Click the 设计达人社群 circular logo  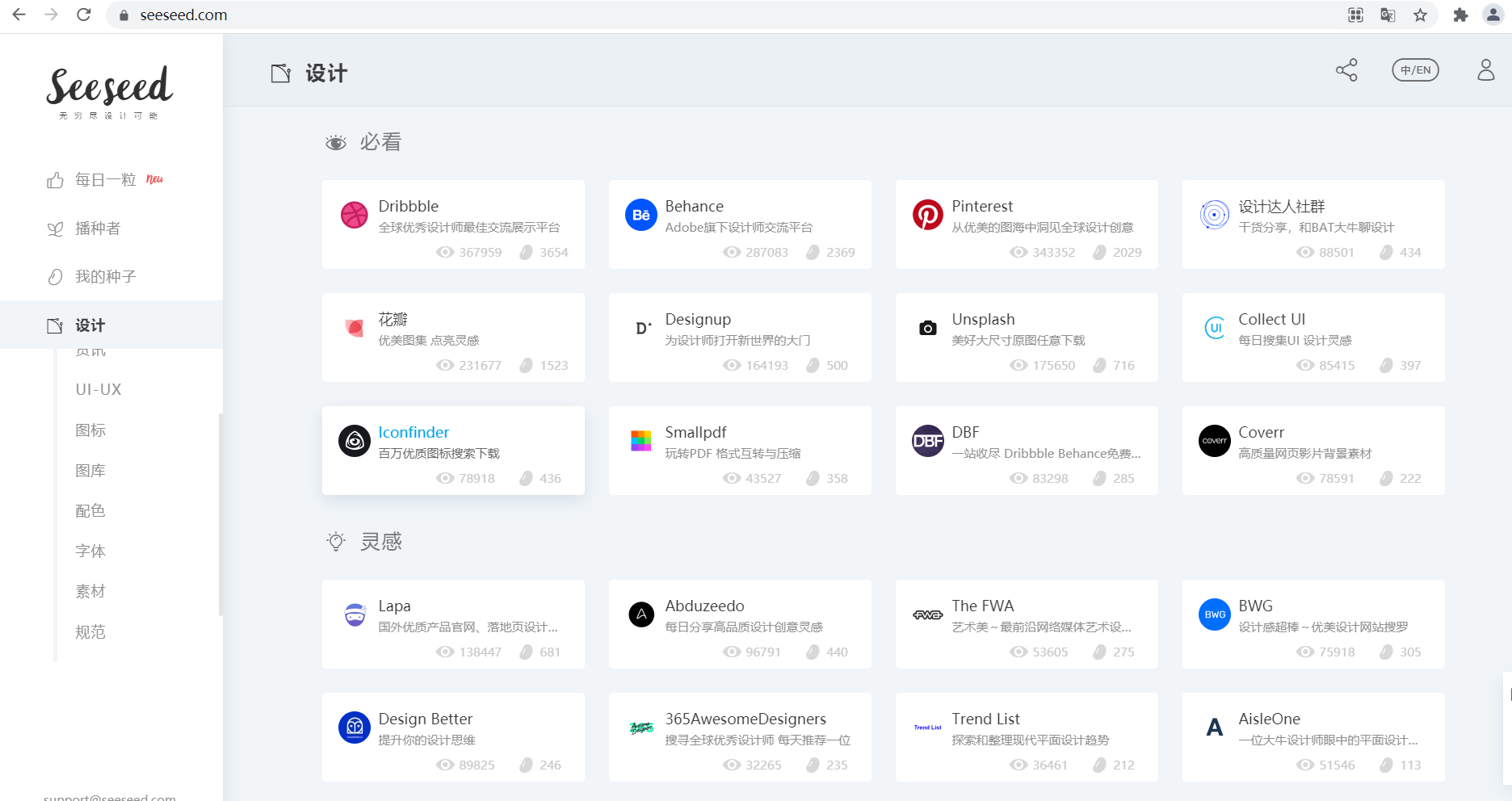[1215, 215]
